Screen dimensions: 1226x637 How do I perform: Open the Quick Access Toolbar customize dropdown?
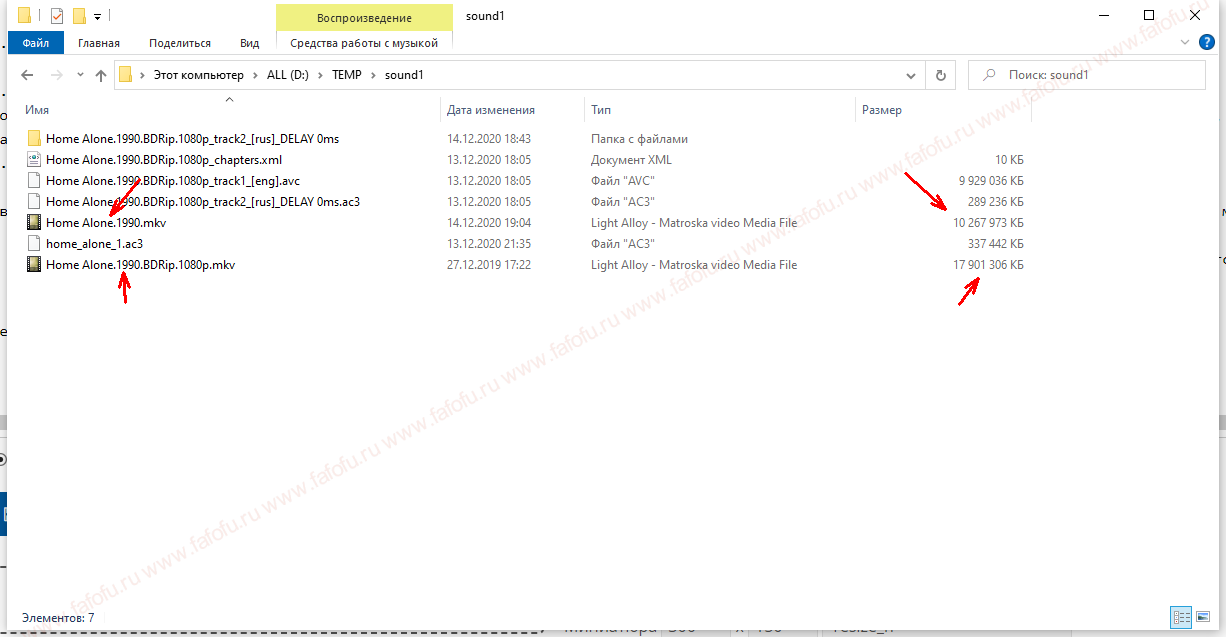(x=98, y=17)
